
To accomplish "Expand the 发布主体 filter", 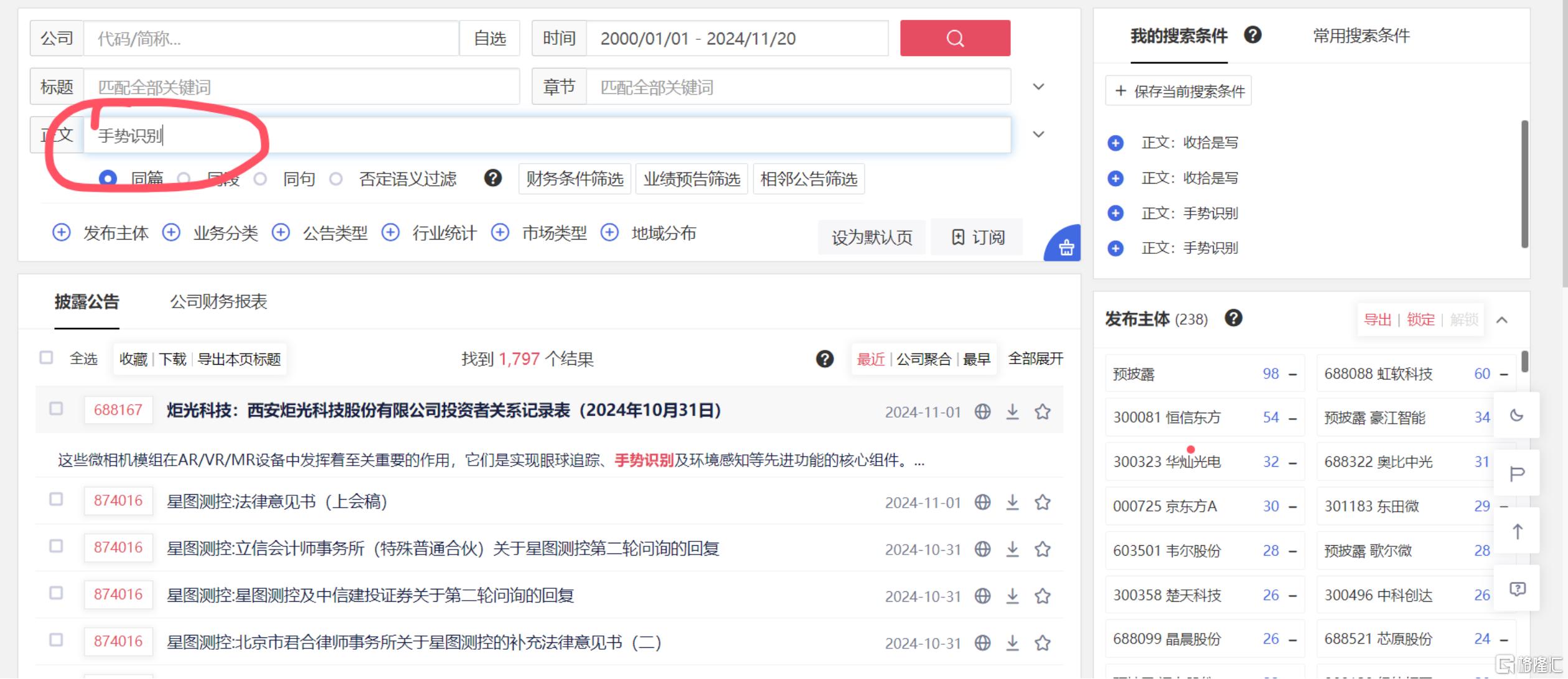I will coord(61,233).
